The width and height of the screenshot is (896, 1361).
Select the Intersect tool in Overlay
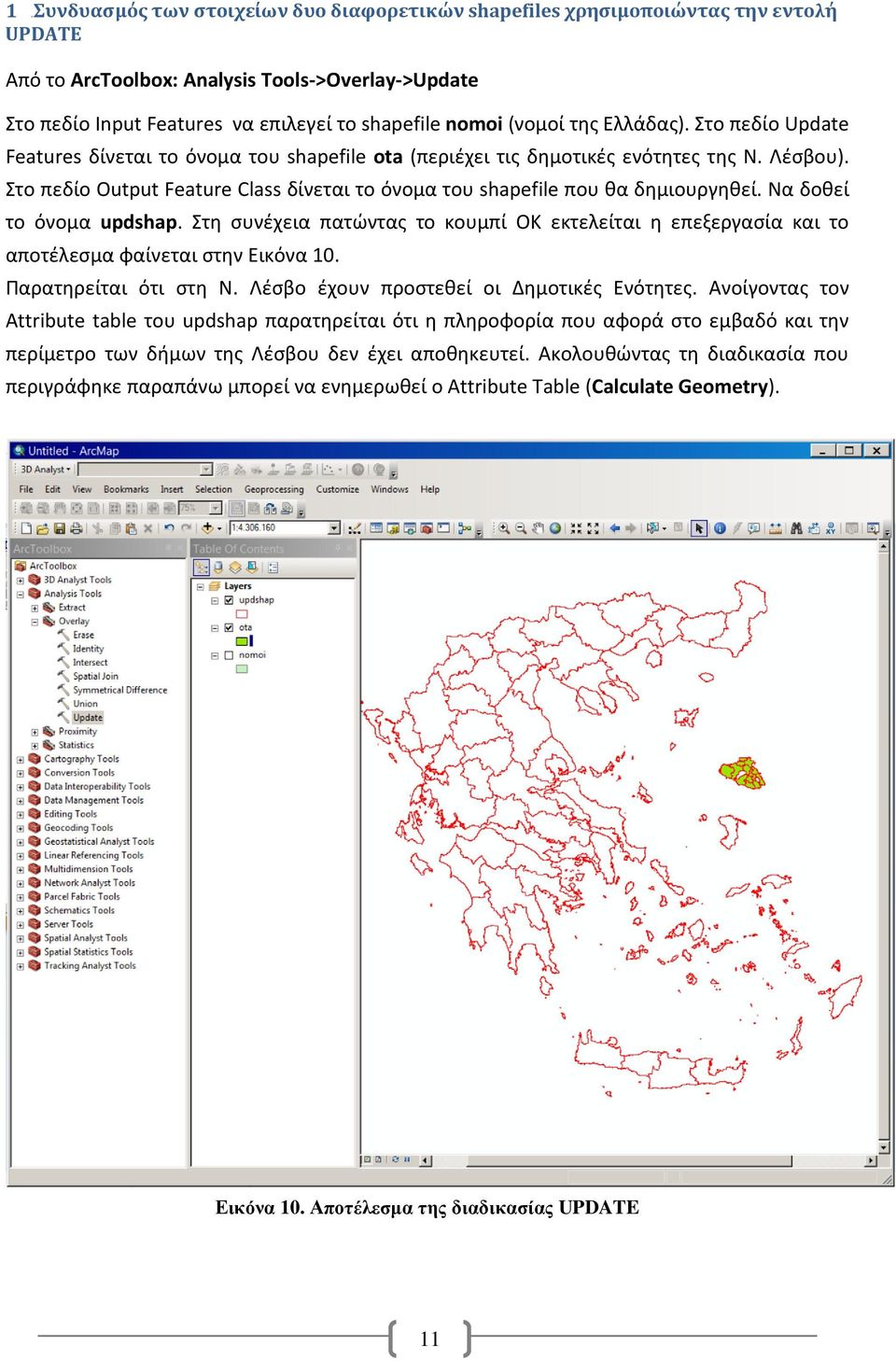[x=90, y=663]
